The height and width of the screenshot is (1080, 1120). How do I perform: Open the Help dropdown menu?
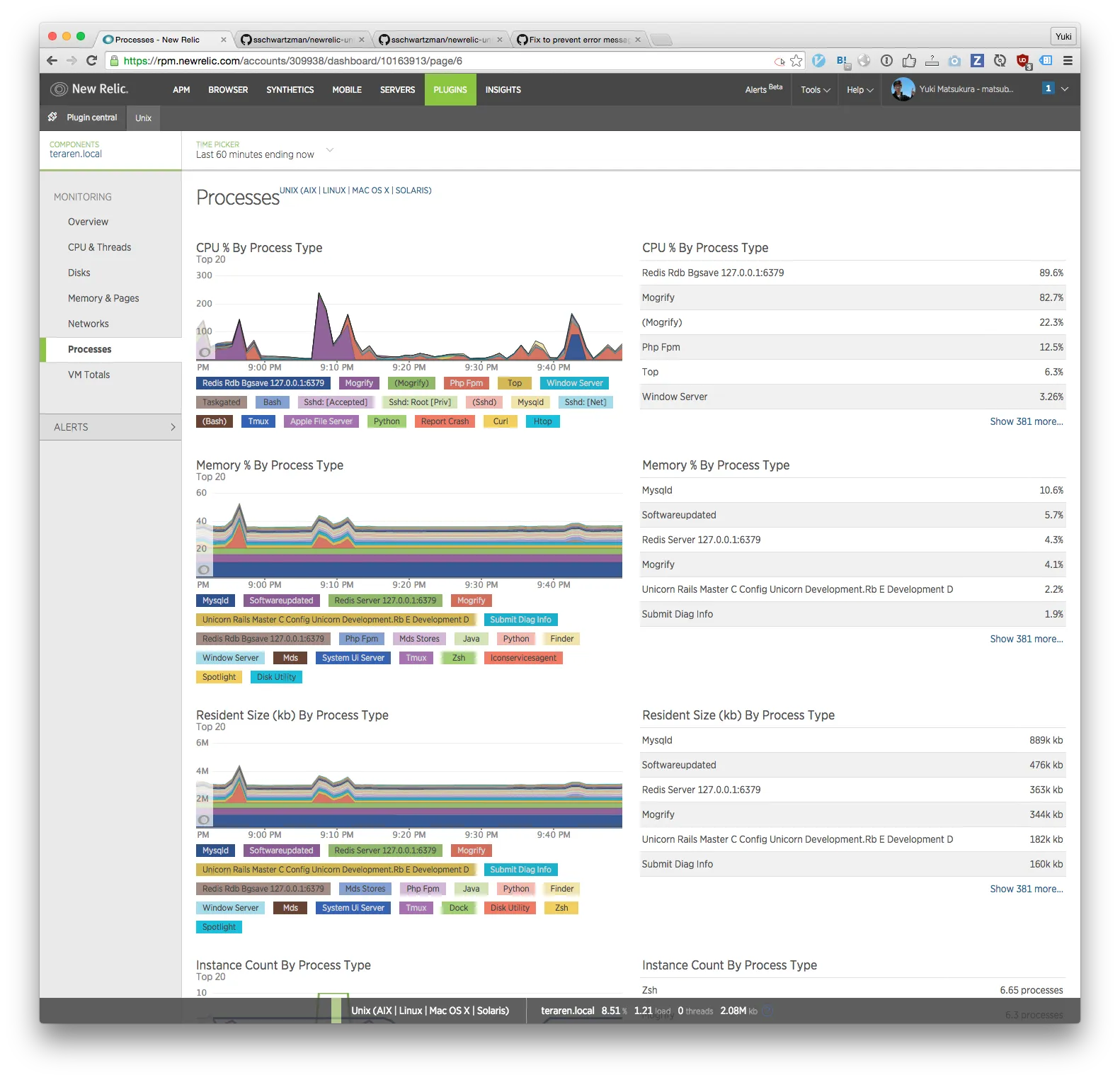(x=859, y=90)
